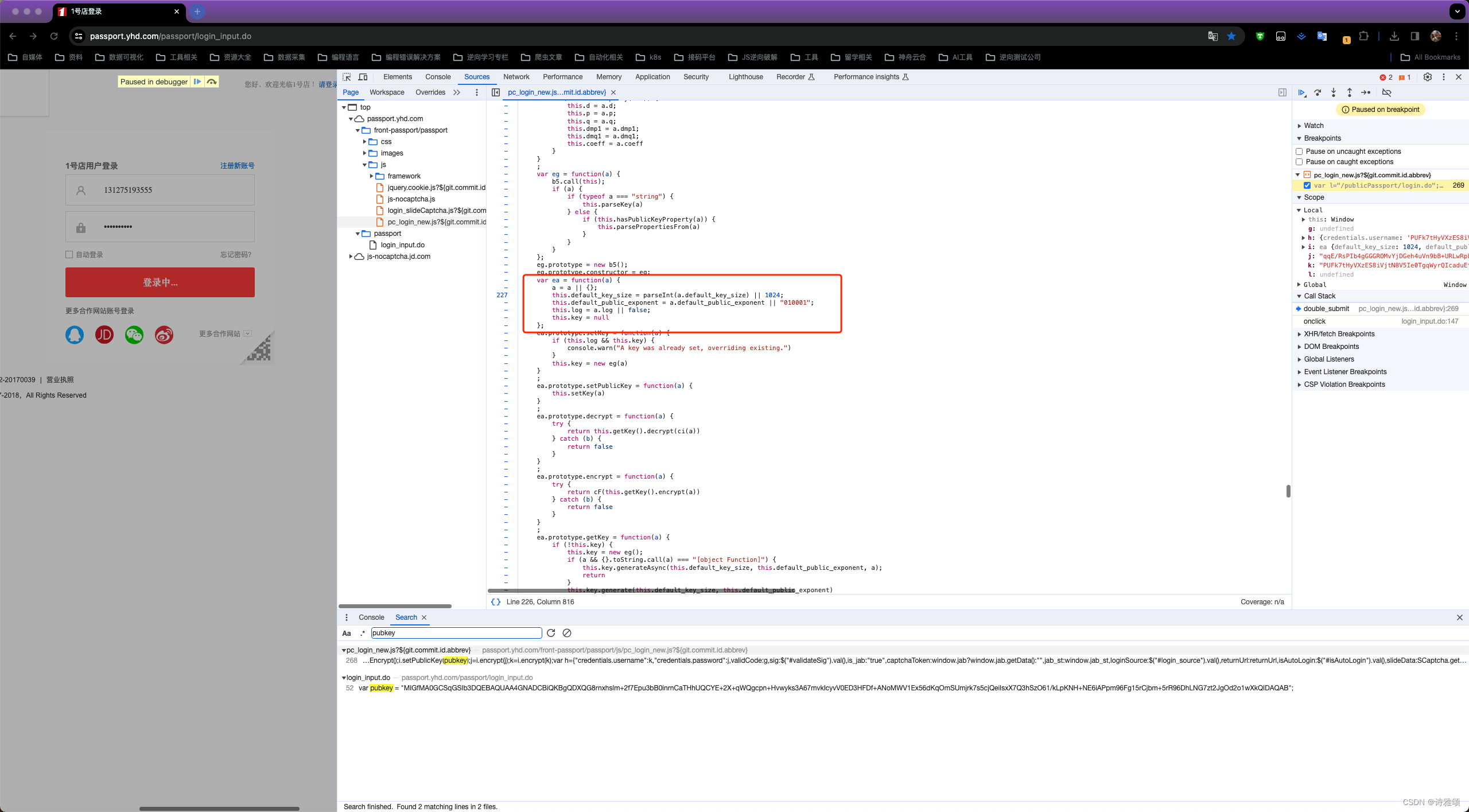Collapse the Breakpoints section

pos(1299,138)
